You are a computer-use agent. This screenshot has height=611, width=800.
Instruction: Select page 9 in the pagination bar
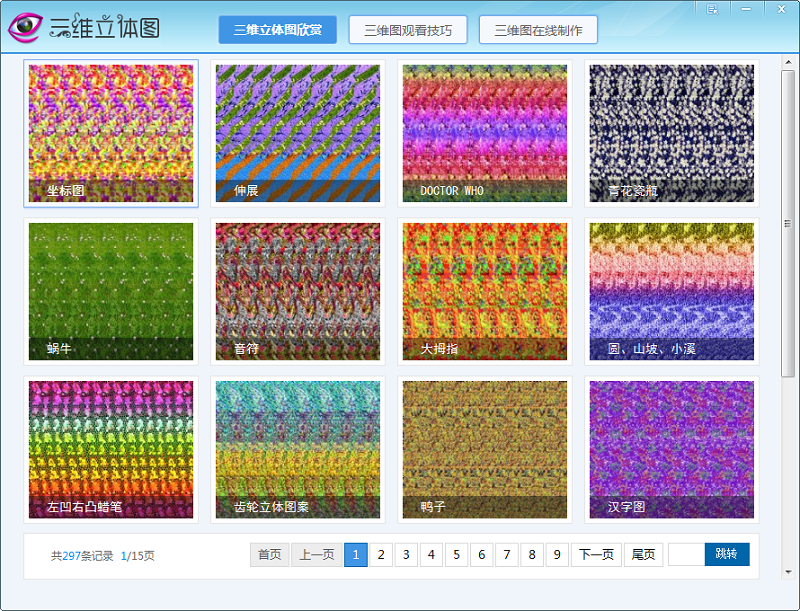557,554
